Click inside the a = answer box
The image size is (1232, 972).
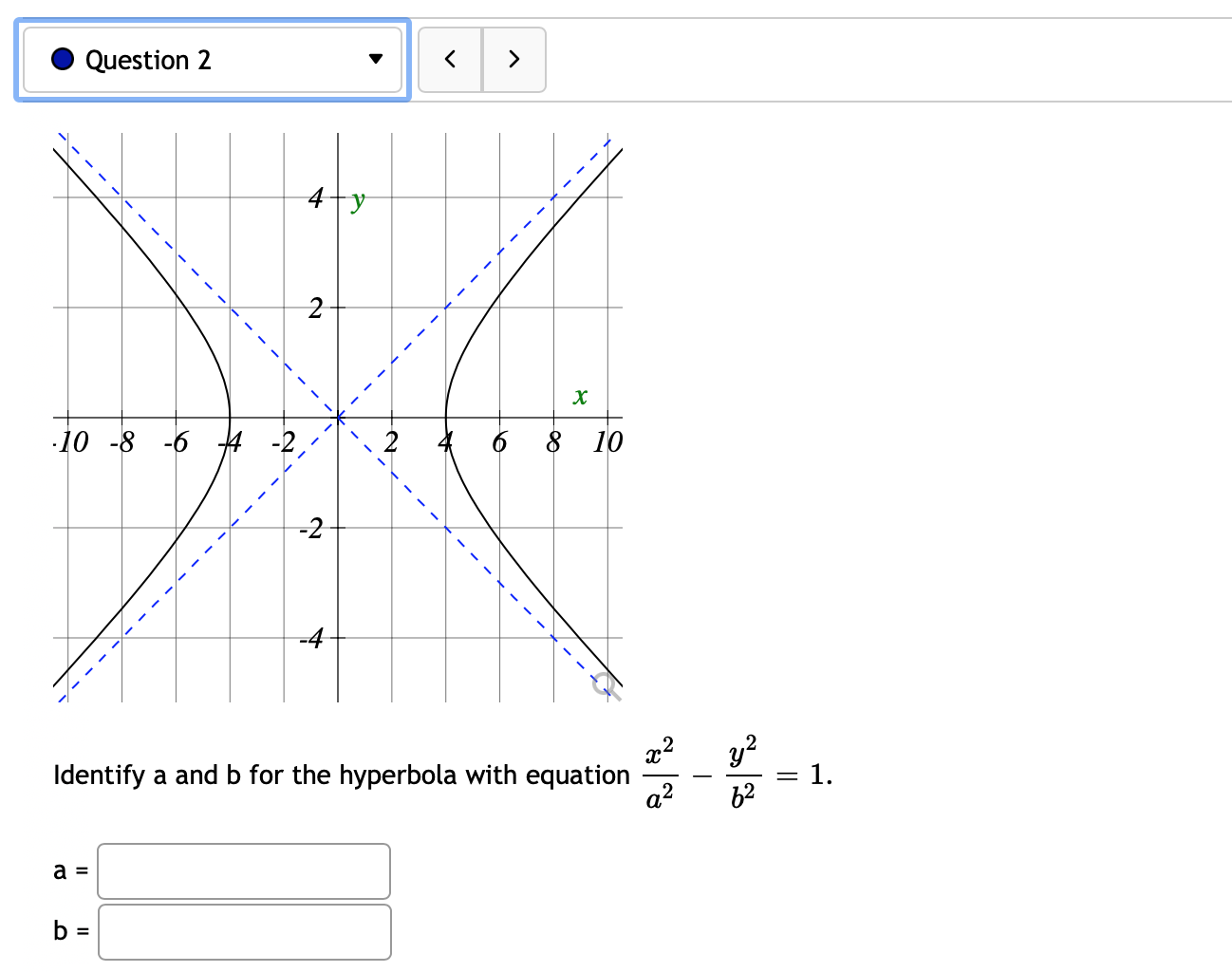(x=242, y=869)
